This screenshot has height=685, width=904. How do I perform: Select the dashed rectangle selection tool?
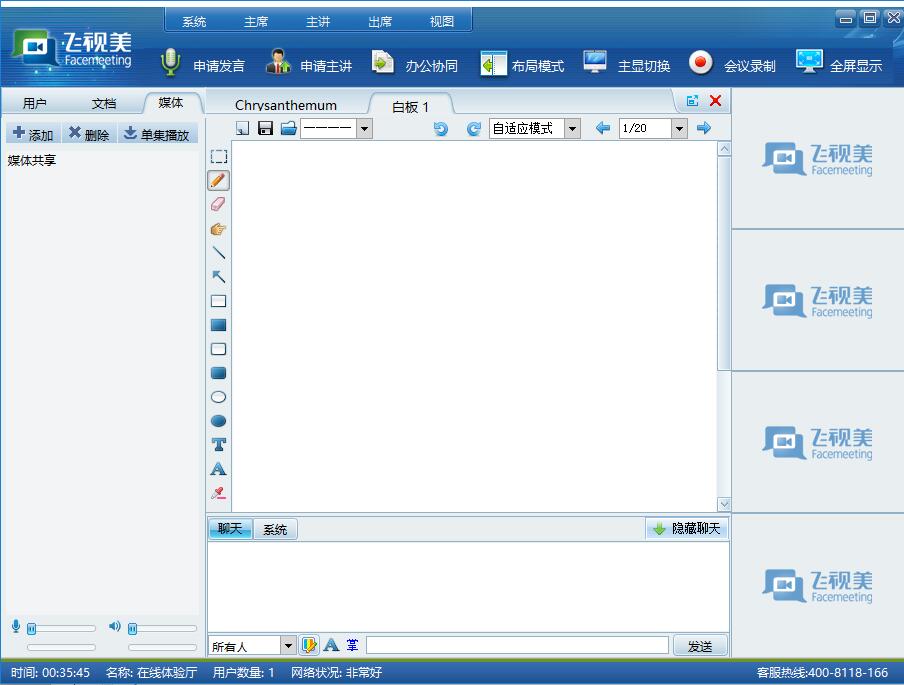click(x=218, y=156)
